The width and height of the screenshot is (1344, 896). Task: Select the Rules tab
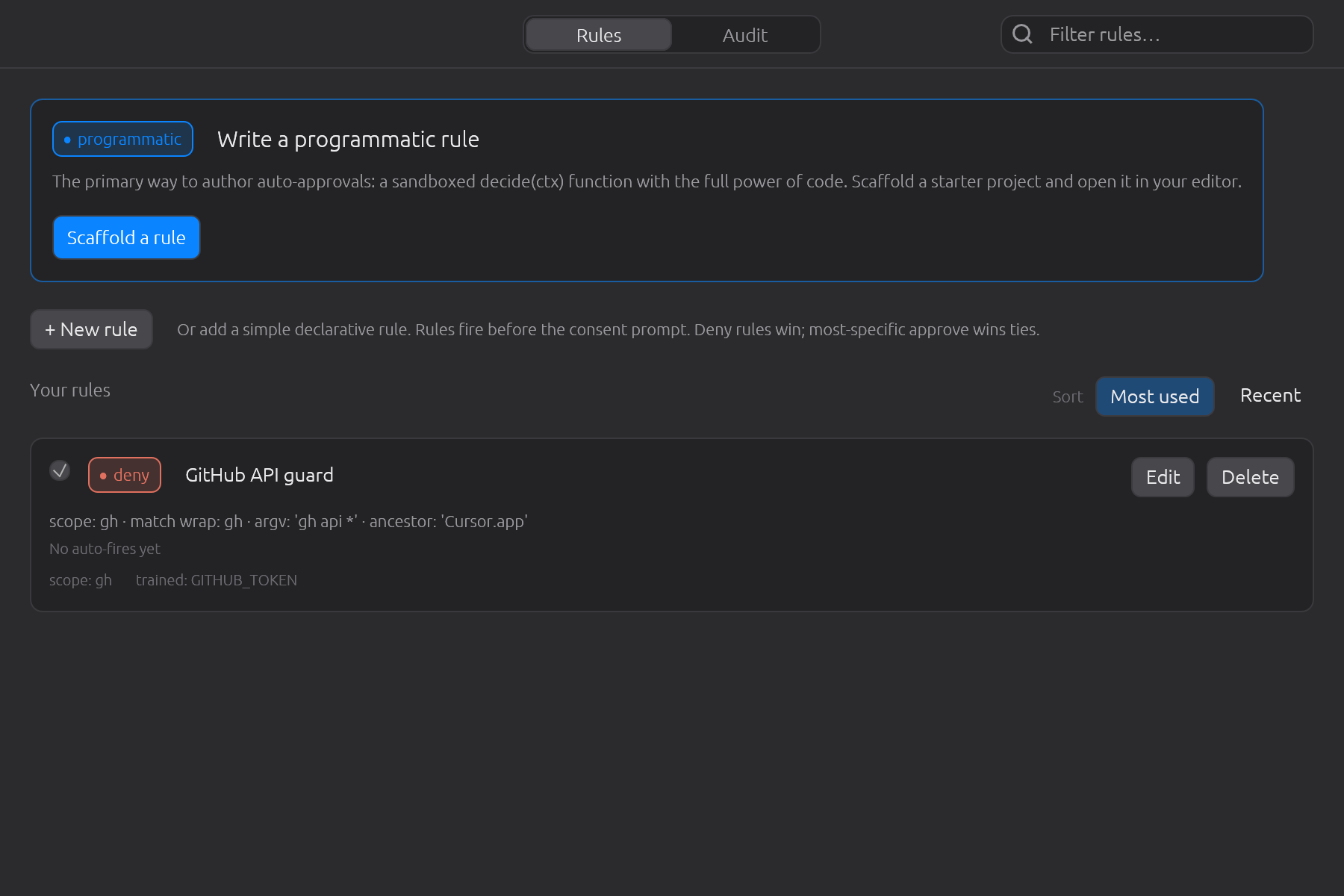coord(599,35)
